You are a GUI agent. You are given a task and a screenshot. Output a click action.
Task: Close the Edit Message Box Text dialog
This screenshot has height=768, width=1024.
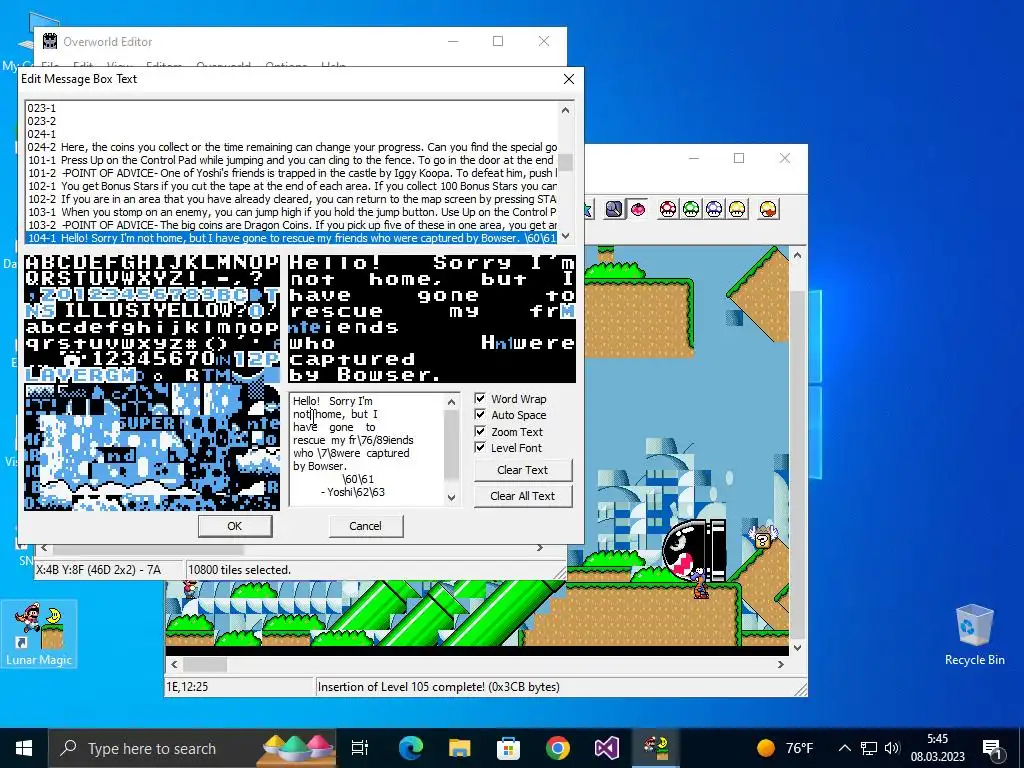click(x=569, y=79)
